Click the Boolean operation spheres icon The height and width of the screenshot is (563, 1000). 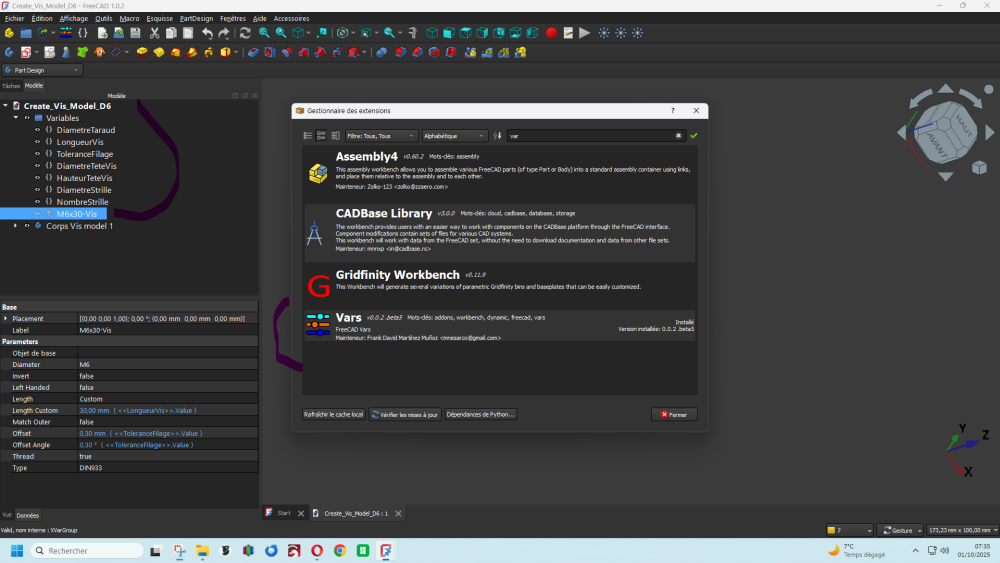point(381,52)
